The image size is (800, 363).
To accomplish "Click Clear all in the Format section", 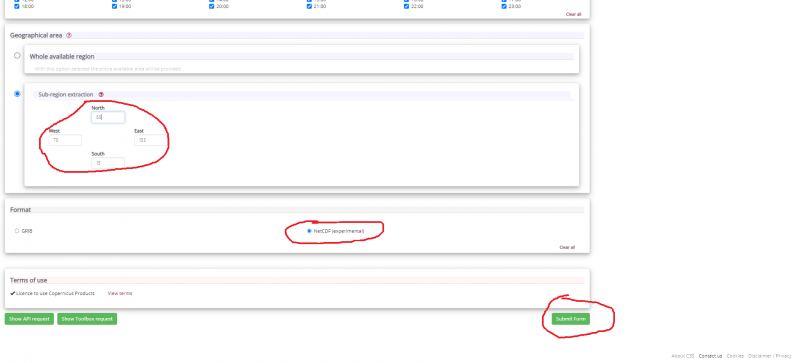I will click(x=567, y=247).
